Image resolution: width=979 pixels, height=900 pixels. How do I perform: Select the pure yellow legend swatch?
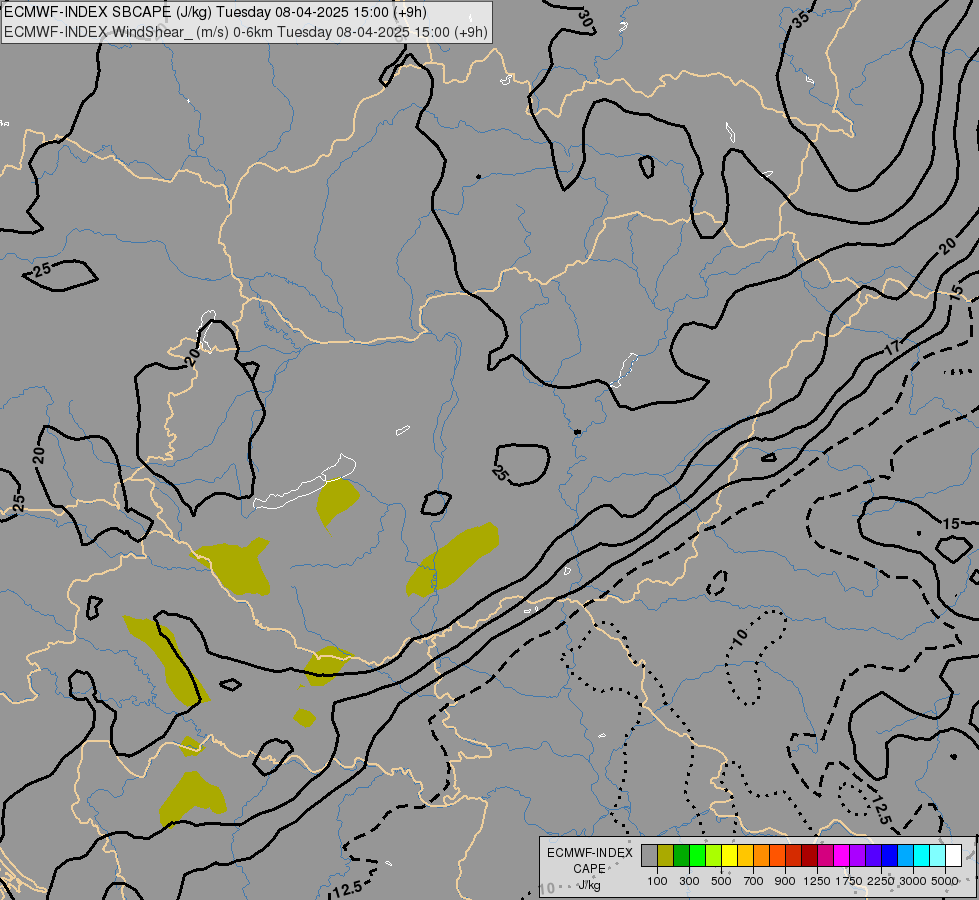[729, 856]
